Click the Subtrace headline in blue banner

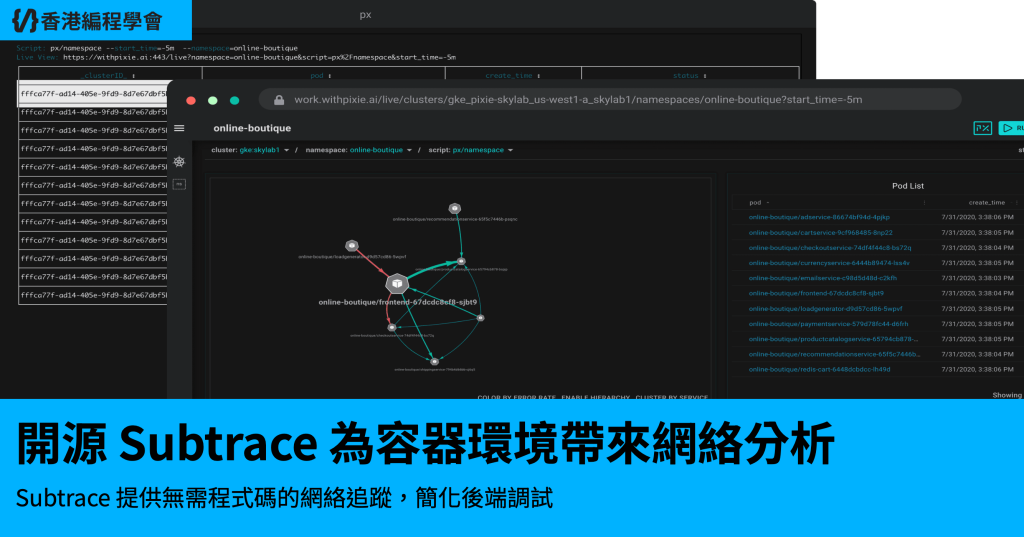(x=425, y=444)
